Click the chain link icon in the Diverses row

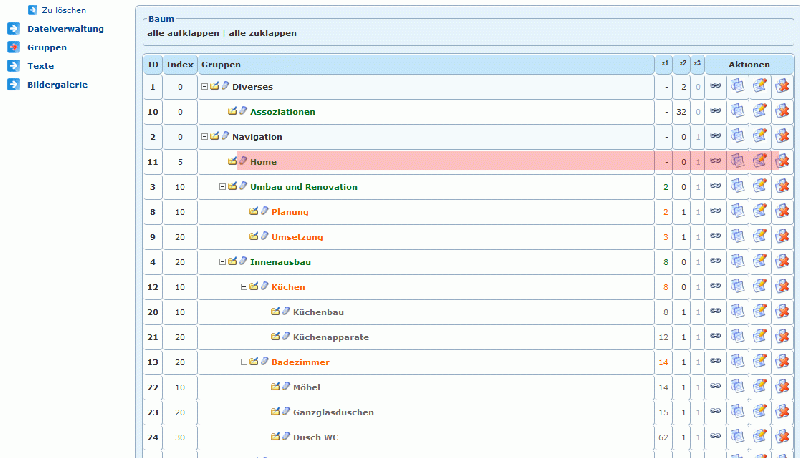(716, 86)
